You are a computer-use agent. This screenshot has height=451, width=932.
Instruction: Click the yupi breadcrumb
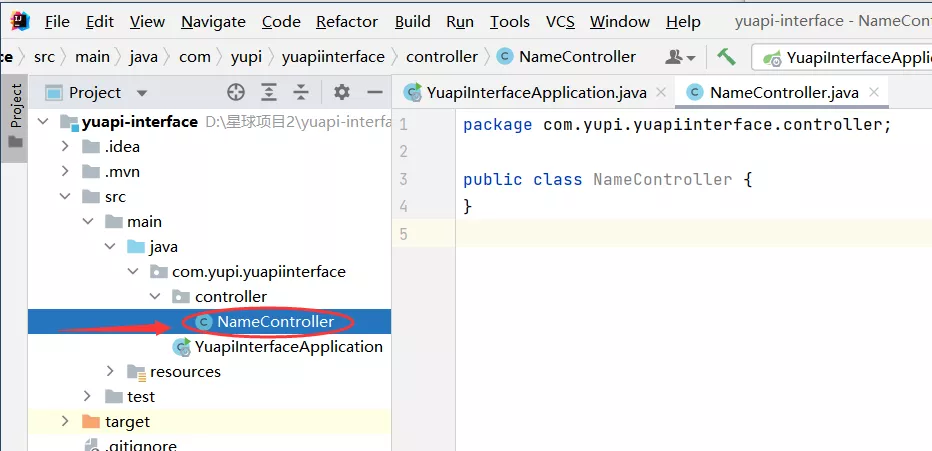tap(246, 57)
